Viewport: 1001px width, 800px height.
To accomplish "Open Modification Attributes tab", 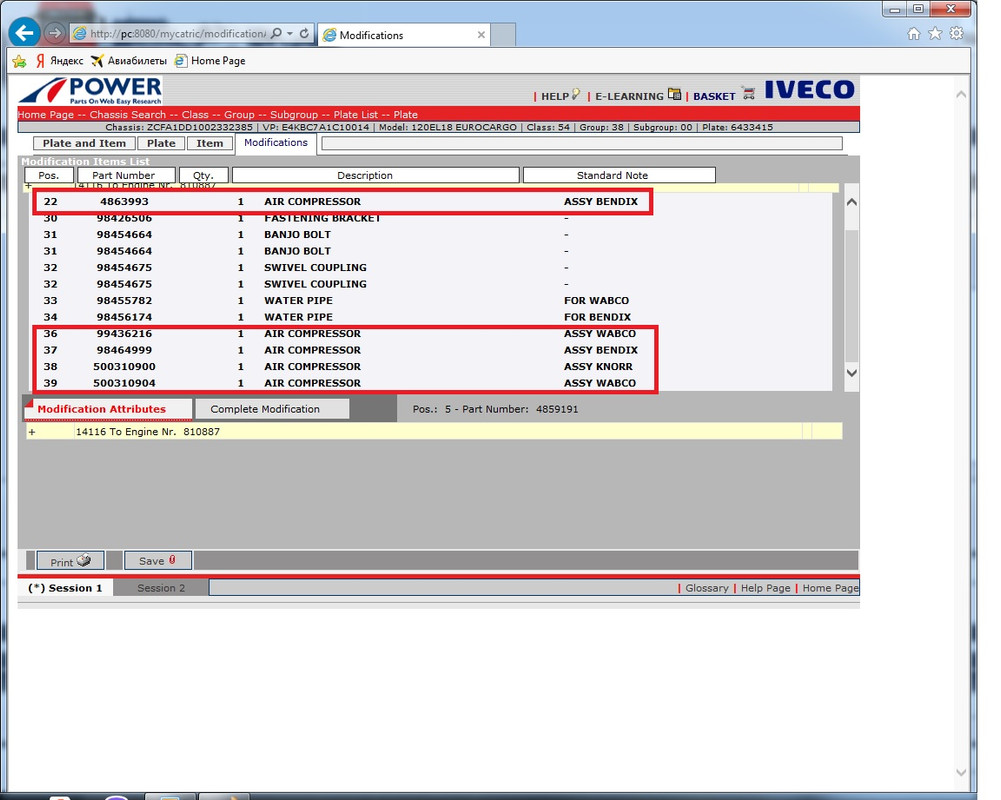I will click(x=107, y=409).
